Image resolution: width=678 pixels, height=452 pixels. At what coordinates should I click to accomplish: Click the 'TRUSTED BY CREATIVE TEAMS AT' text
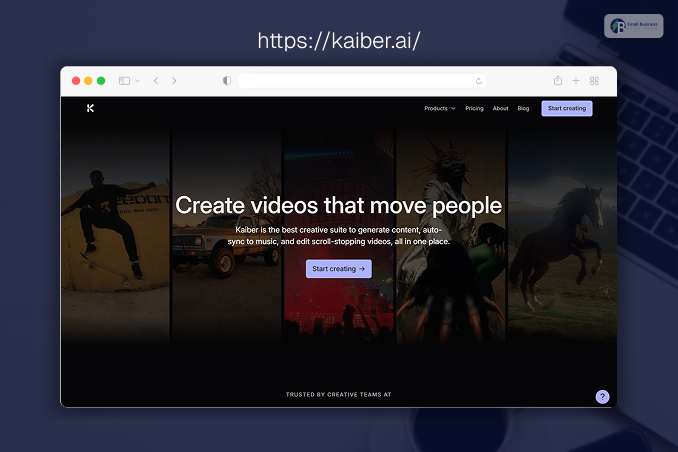(x=339, y=394)
